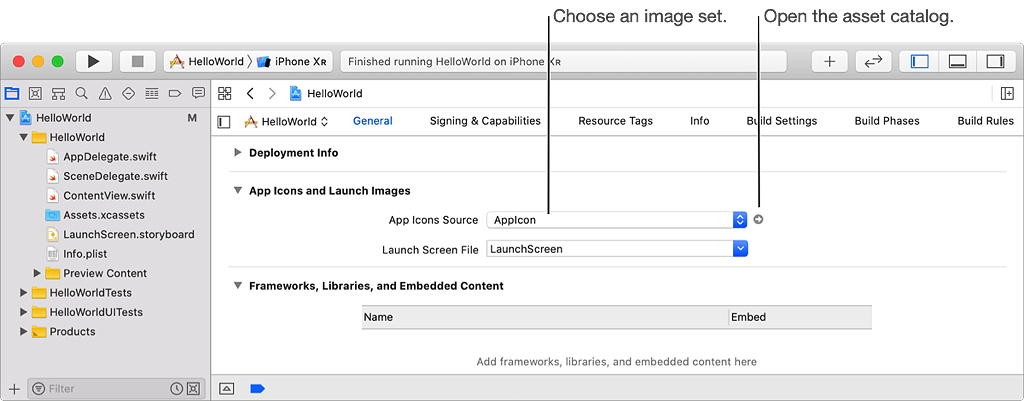The height and width of the screenshot is (401, 1024).
Task: Open the Find navigator magnifier icon
Action: pyautogui.click(x=82, y=93)
